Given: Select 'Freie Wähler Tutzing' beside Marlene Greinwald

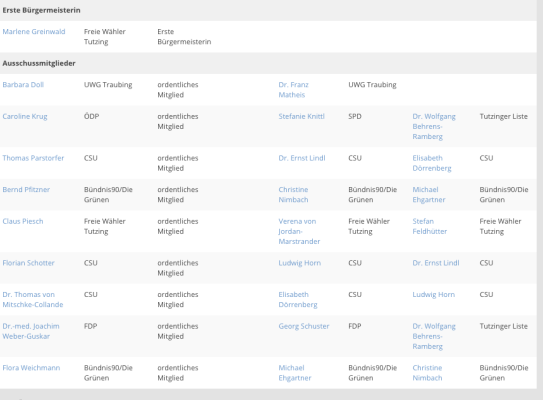Looking at the screenshot, I should (x=105, y=37).
